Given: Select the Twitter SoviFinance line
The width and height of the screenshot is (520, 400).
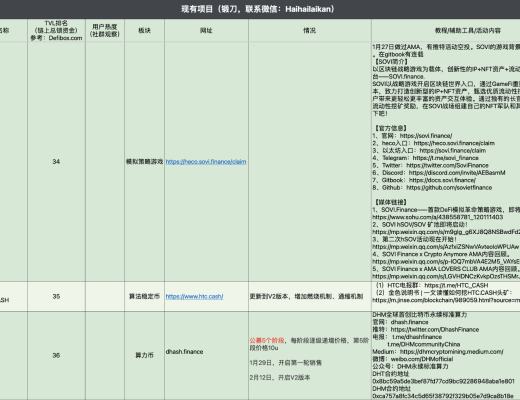Looking at the screenshot, I should click(431, 165).
